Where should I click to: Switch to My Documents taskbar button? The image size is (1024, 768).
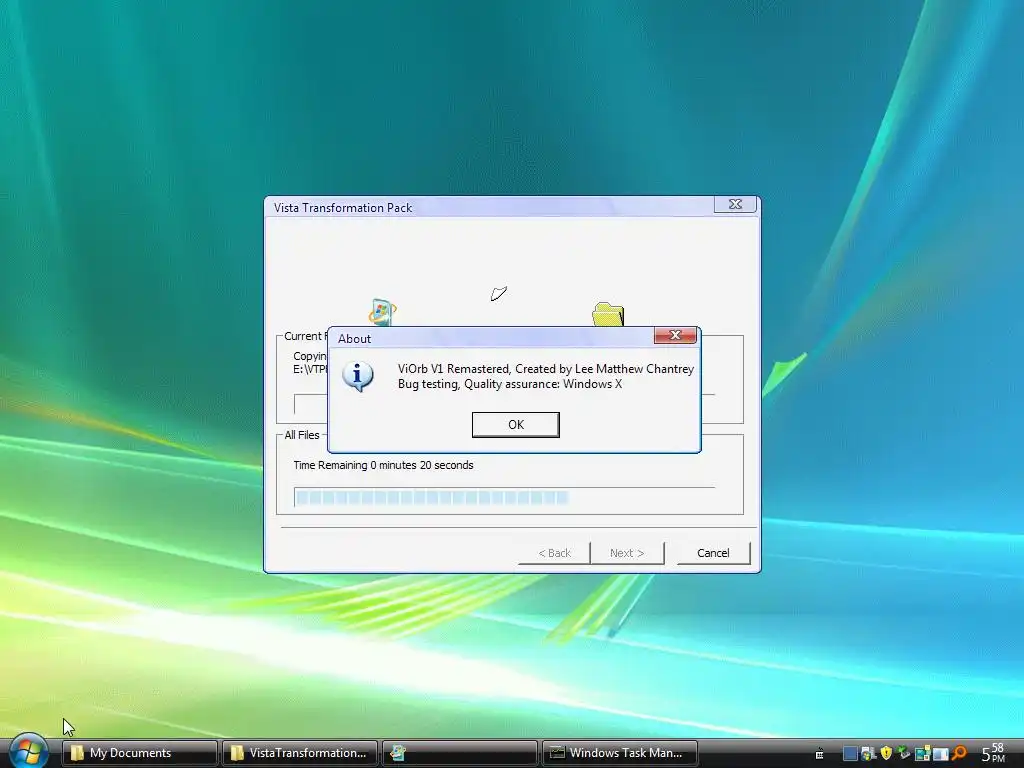pos(140,753)
